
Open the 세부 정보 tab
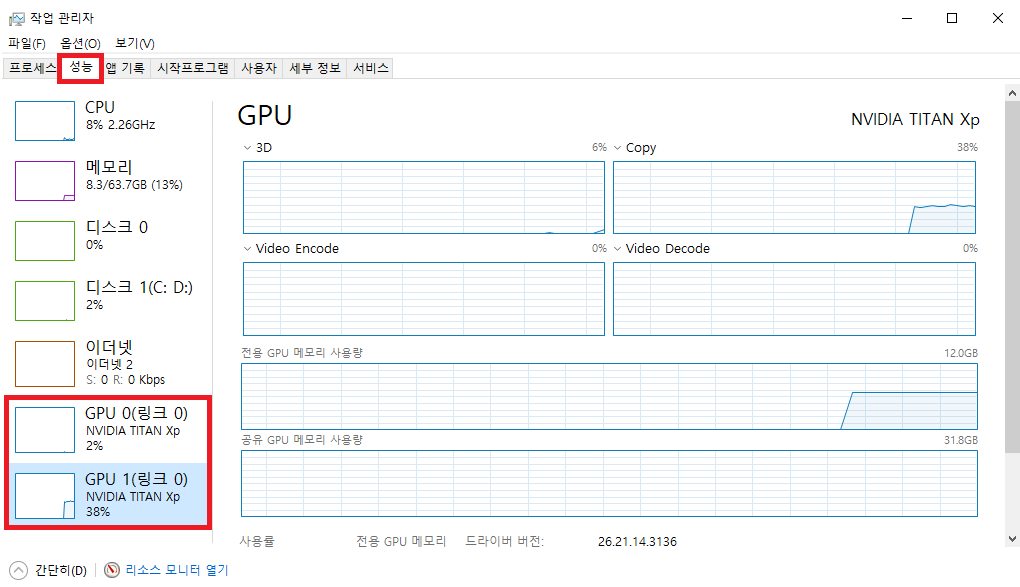tap(315, 68)
